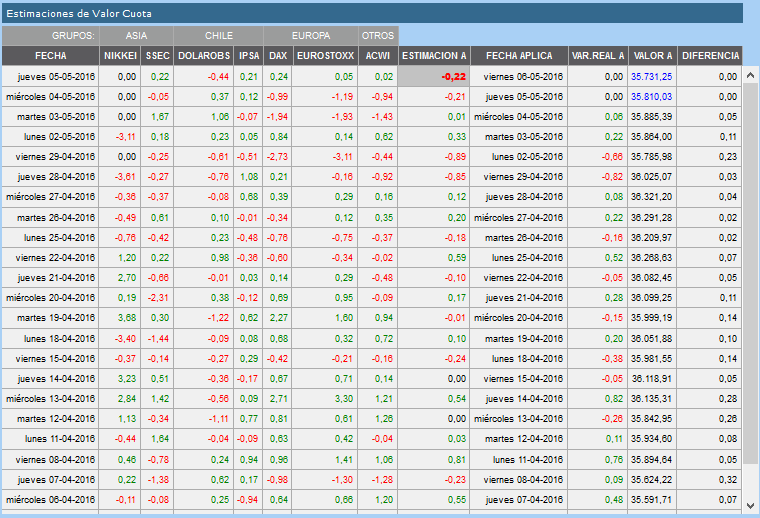Click DIFERENCIA value 0,32

click(x=728, y=479)
